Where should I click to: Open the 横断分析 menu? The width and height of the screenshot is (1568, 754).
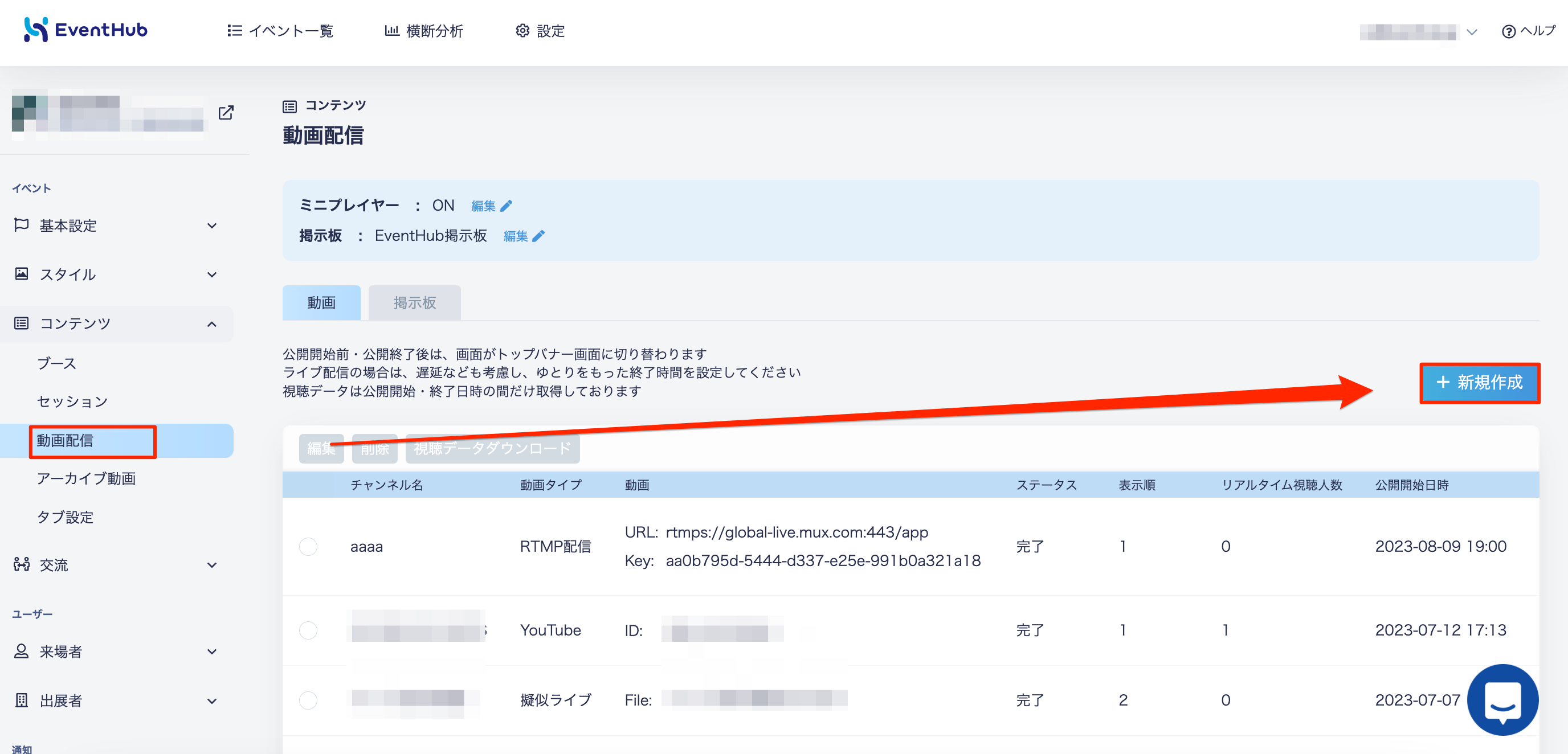424,31
